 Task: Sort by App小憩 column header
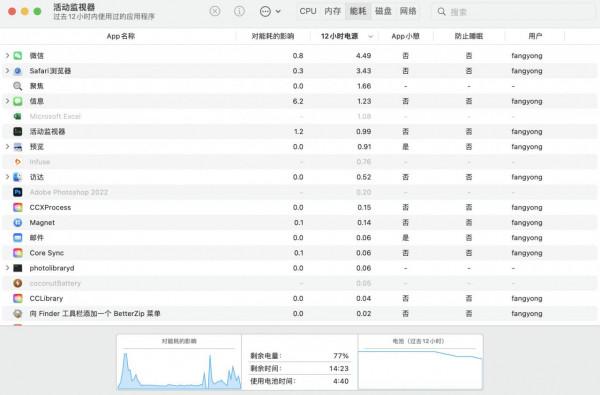[406, 36]
